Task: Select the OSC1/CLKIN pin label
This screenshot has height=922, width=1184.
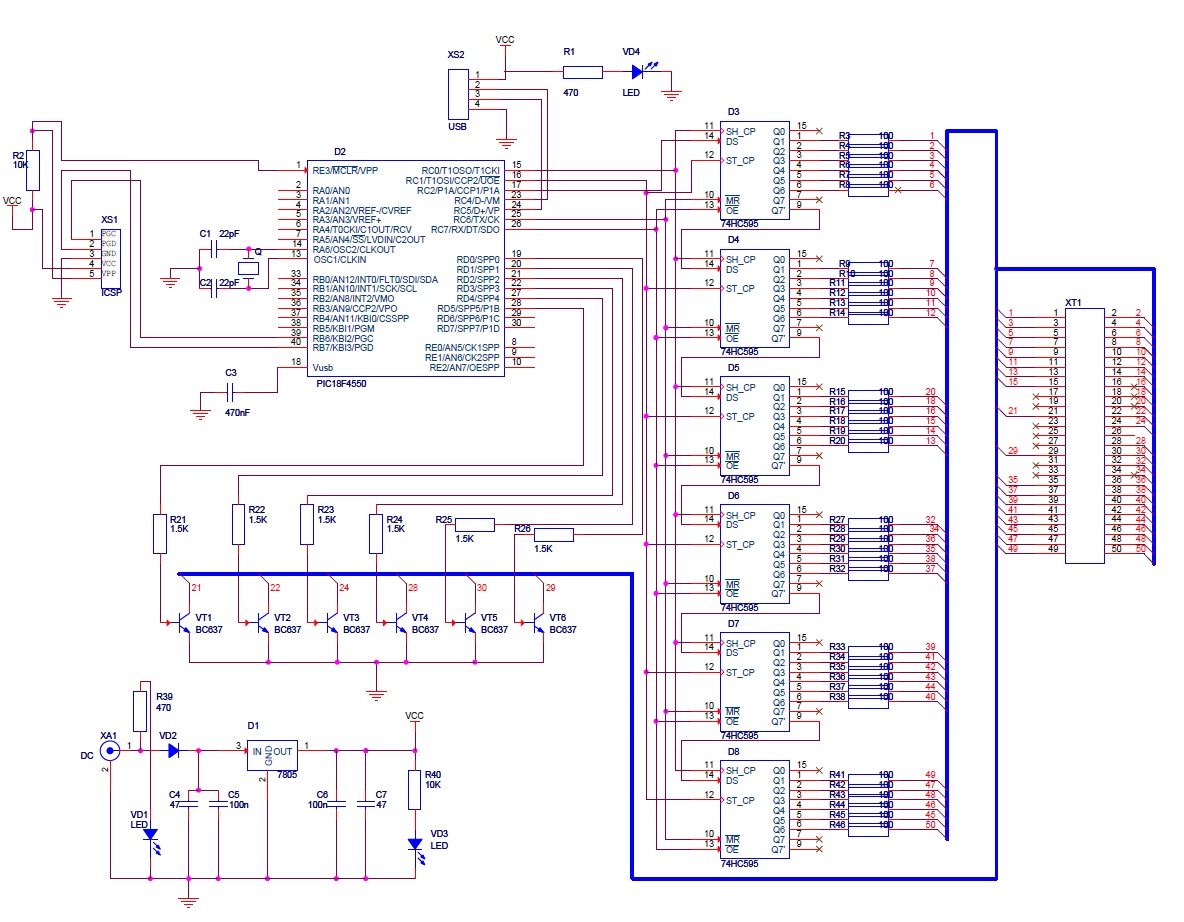Action: (340, 259)
